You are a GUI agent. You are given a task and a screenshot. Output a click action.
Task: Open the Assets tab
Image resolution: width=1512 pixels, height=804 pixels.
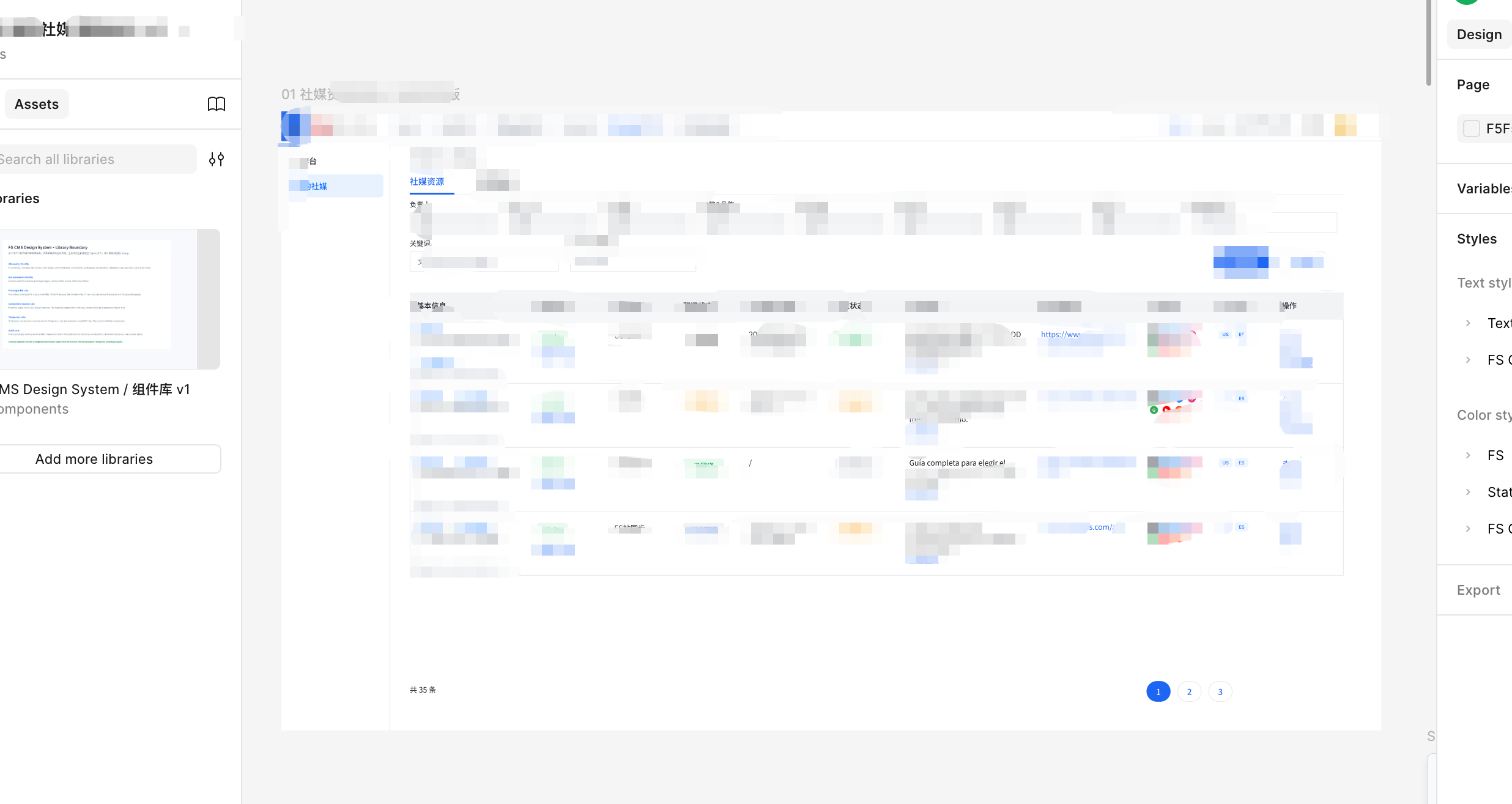click(37, 104)
